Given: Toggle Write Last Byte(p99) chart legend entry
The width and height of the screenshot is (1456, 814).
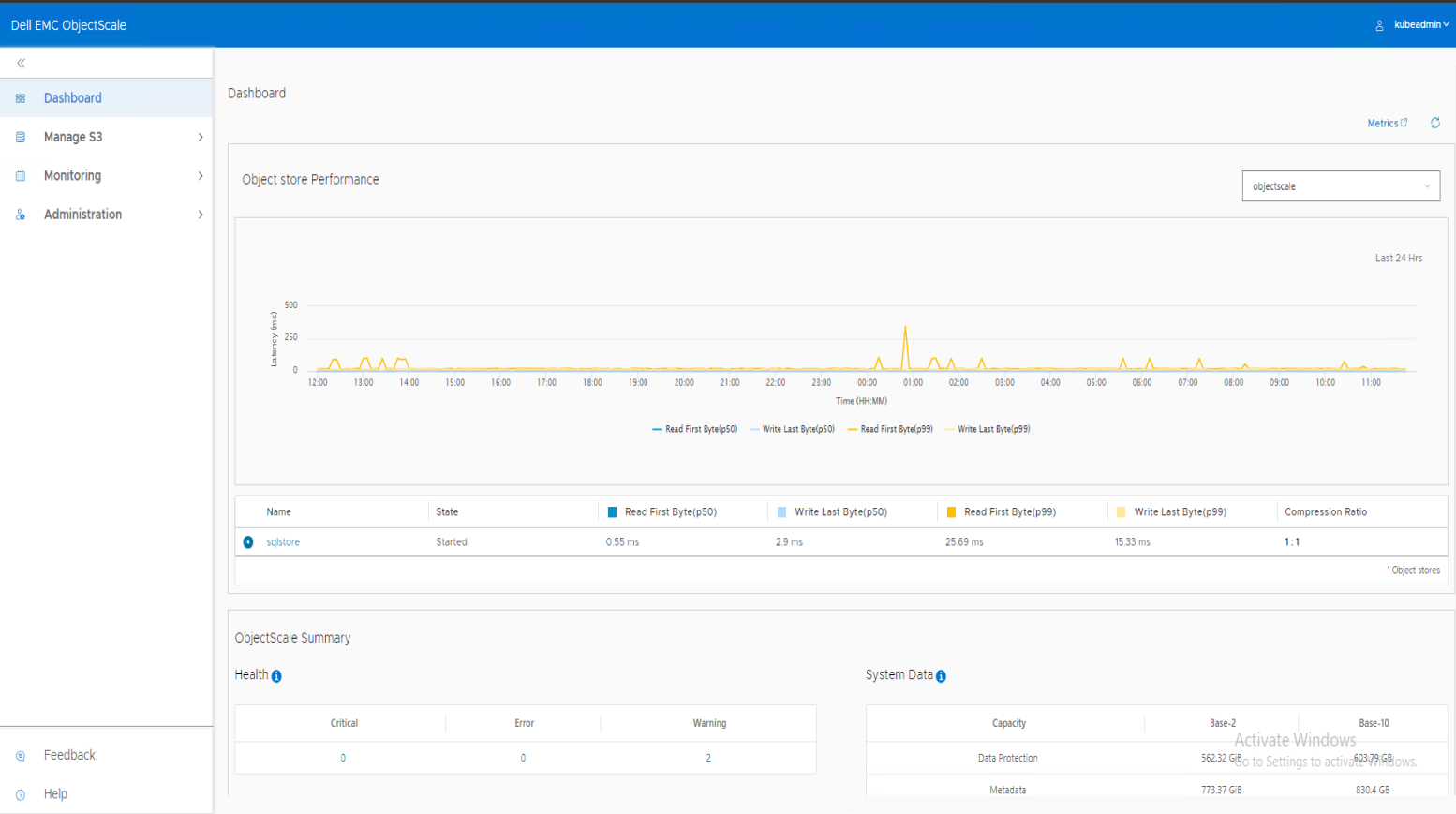Looking at the screenshot, I should (x=988, y=429).
